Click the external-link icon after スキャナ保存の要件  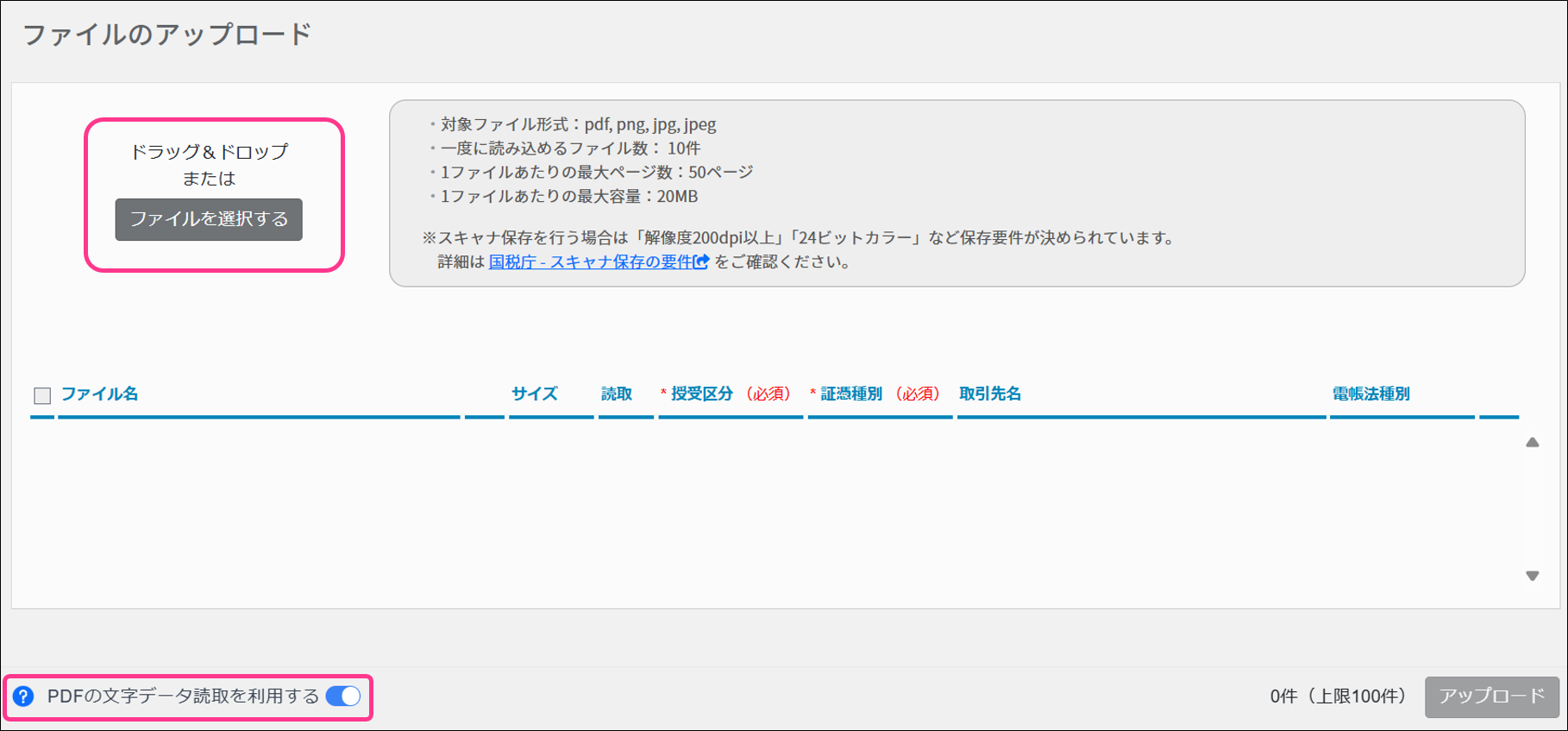[701, 262]
